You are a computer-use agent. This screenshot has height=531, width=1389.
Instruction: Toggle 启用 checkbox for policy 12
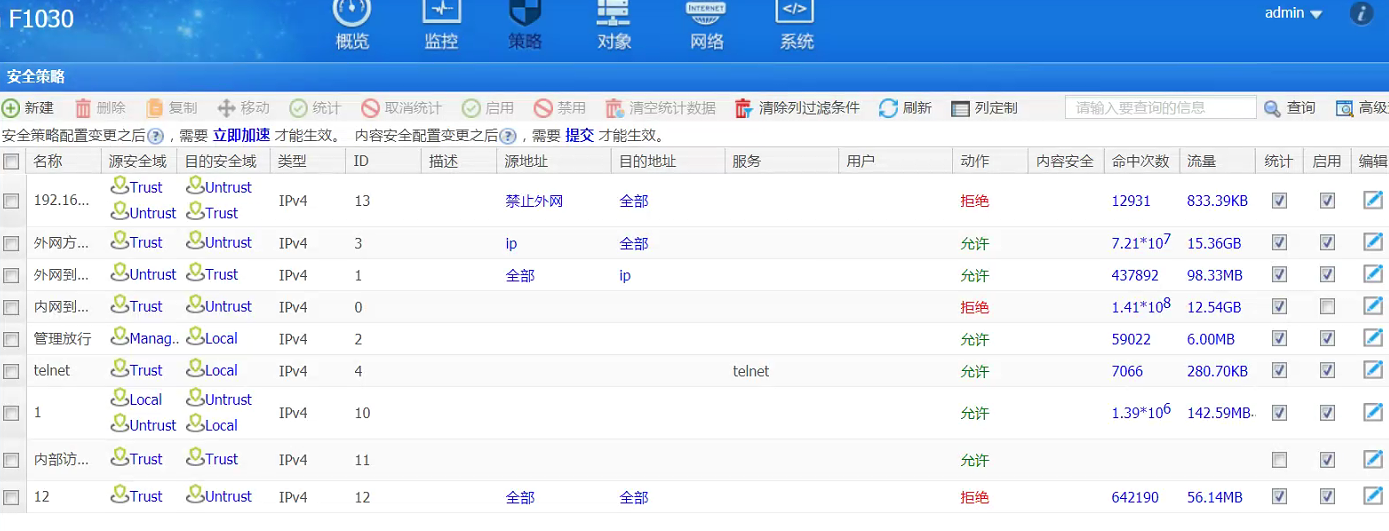(x=1327, y=496)
